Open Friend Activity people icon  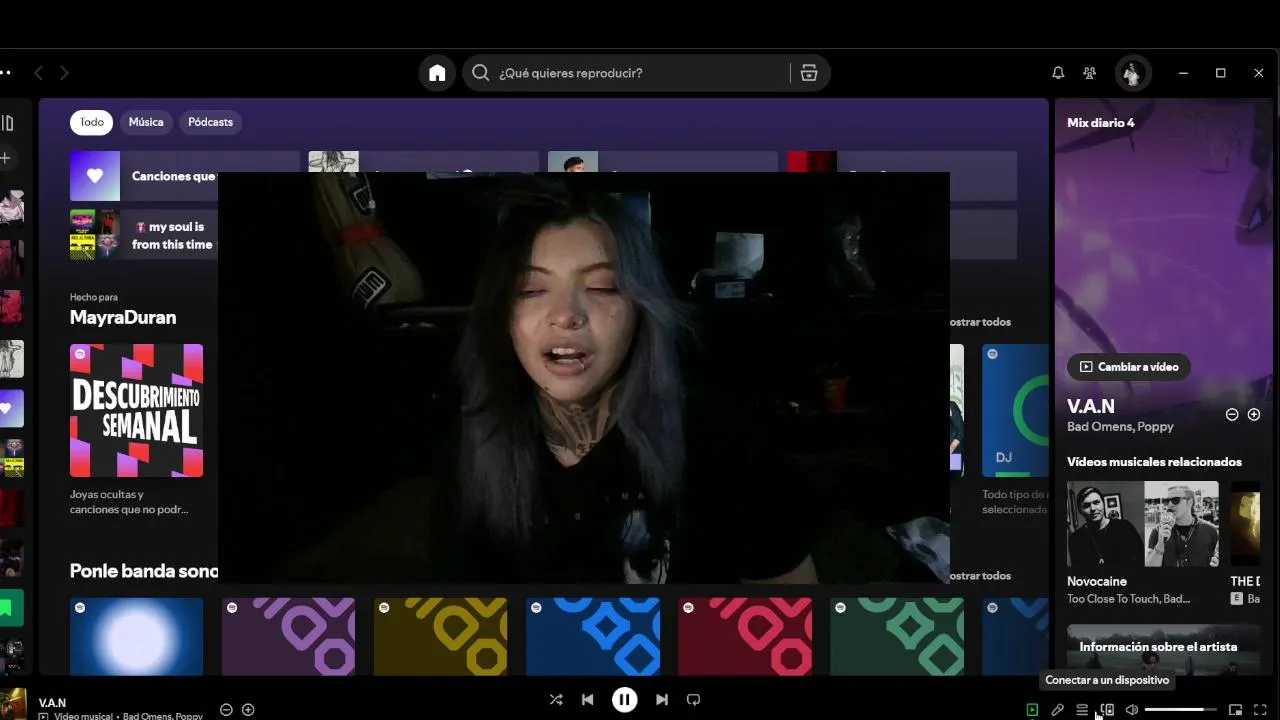(x=1090, y=73)
